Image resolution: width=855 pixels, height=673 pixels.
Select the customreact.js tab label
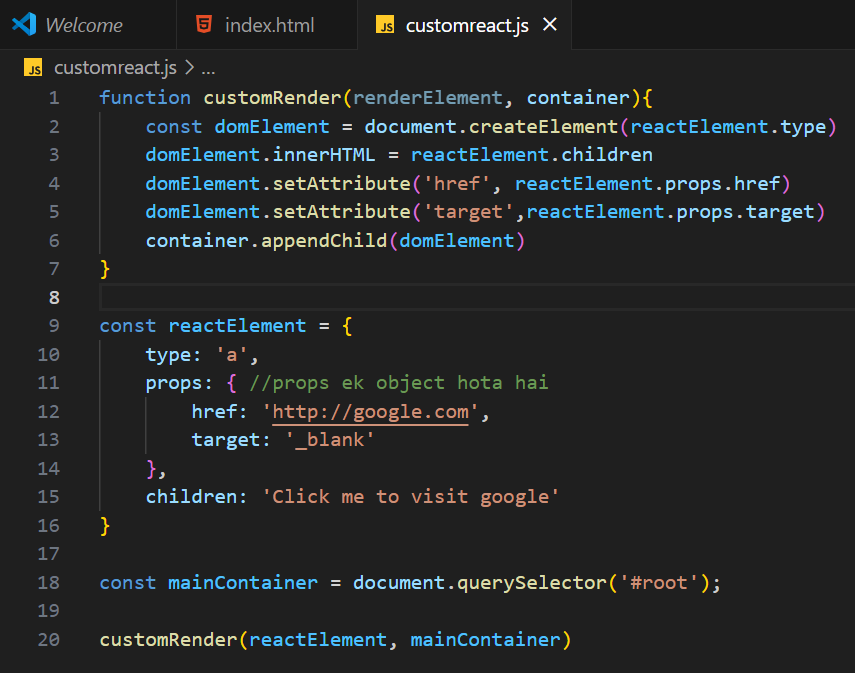click(x=466, y=25)
